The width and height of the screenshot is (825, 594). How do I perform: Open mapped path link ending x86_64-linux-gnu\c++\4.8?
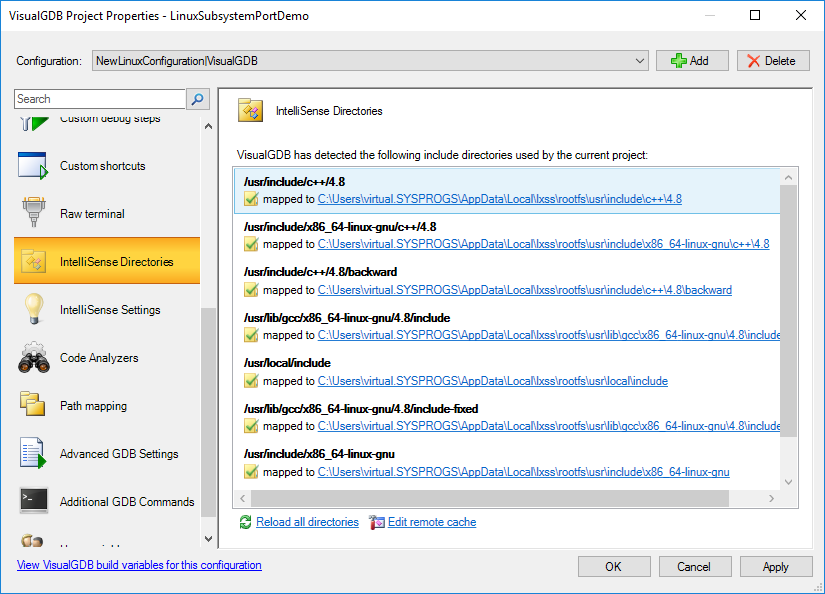coord(544,244)
